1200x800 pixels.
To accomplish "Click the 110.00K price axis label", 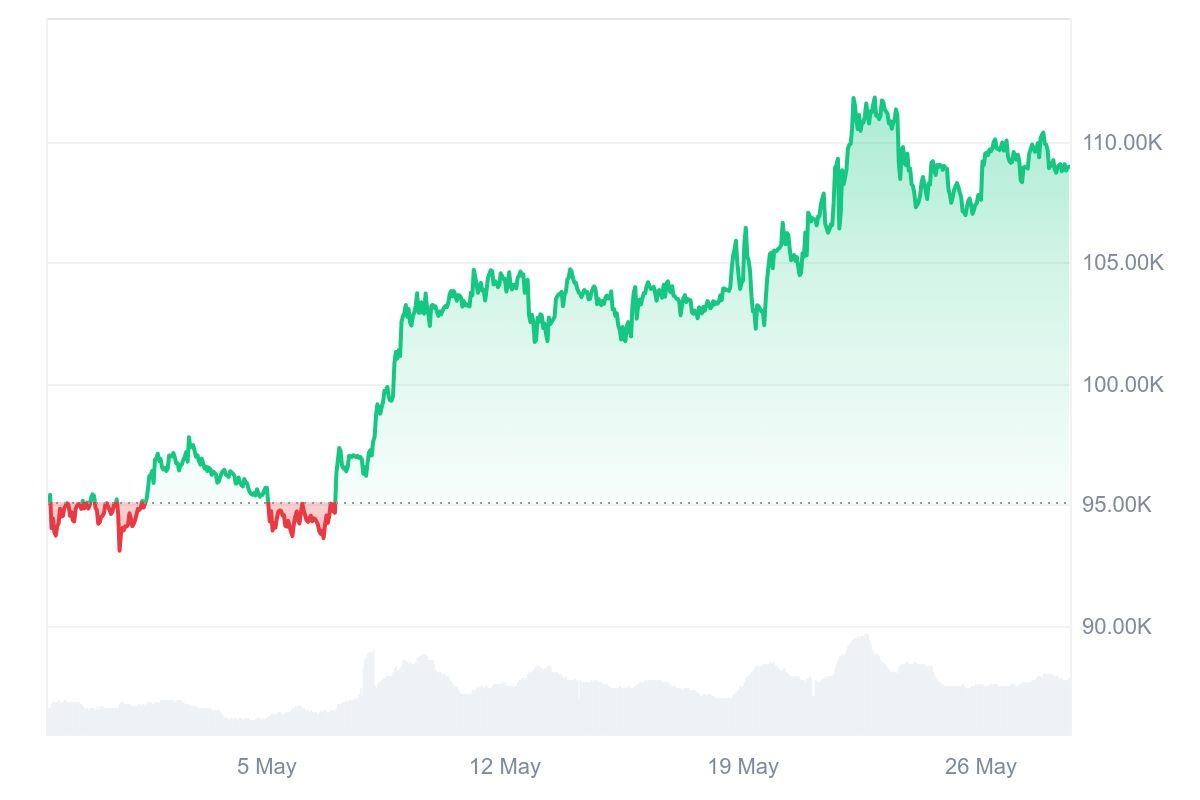I will click(x=1122, y=143).
